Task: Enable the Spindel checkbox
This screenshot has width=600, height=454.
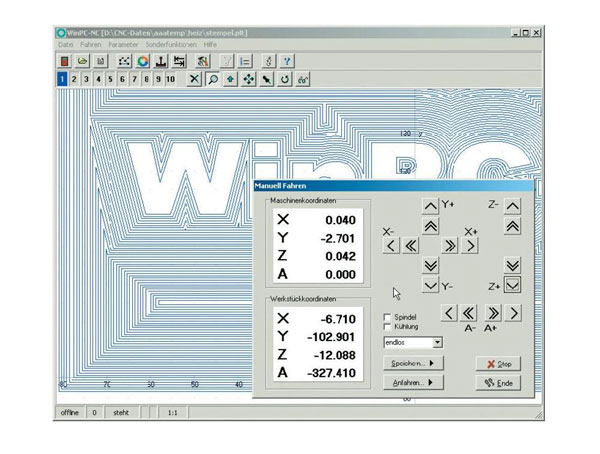Action: click(x=388, y=317)
